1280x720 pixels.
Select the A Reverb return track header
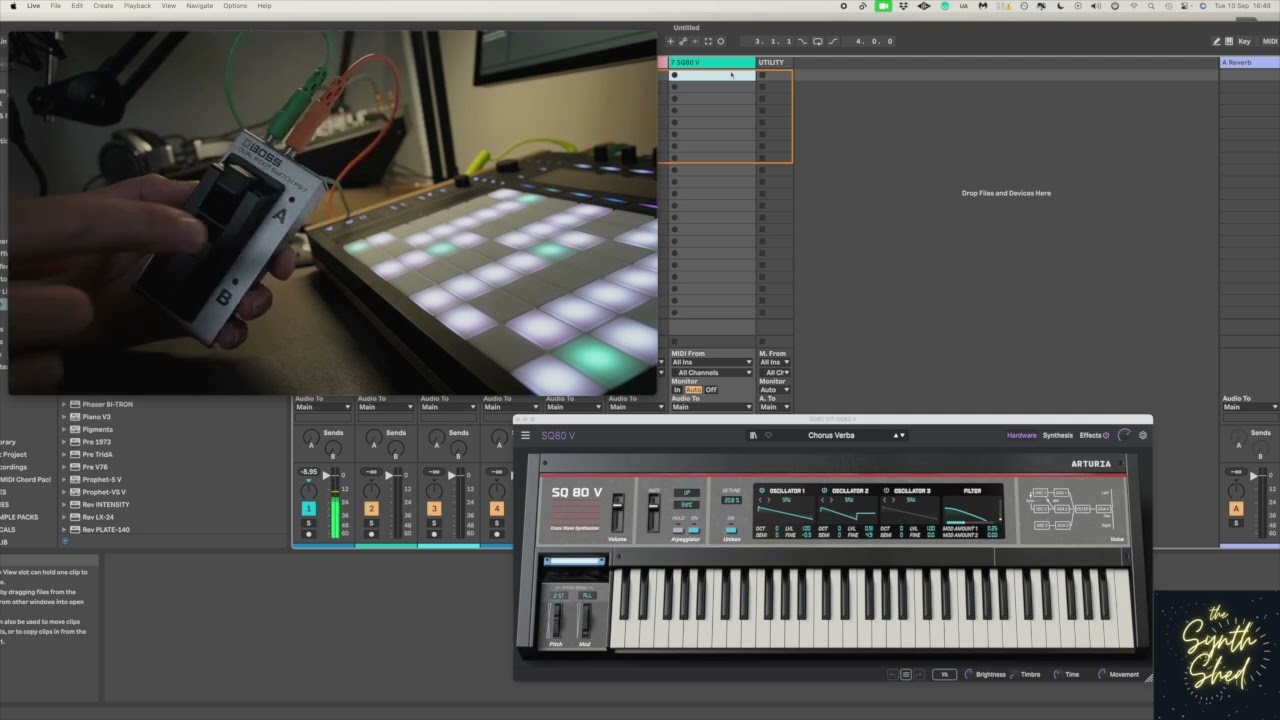(x=1250, y=62)
